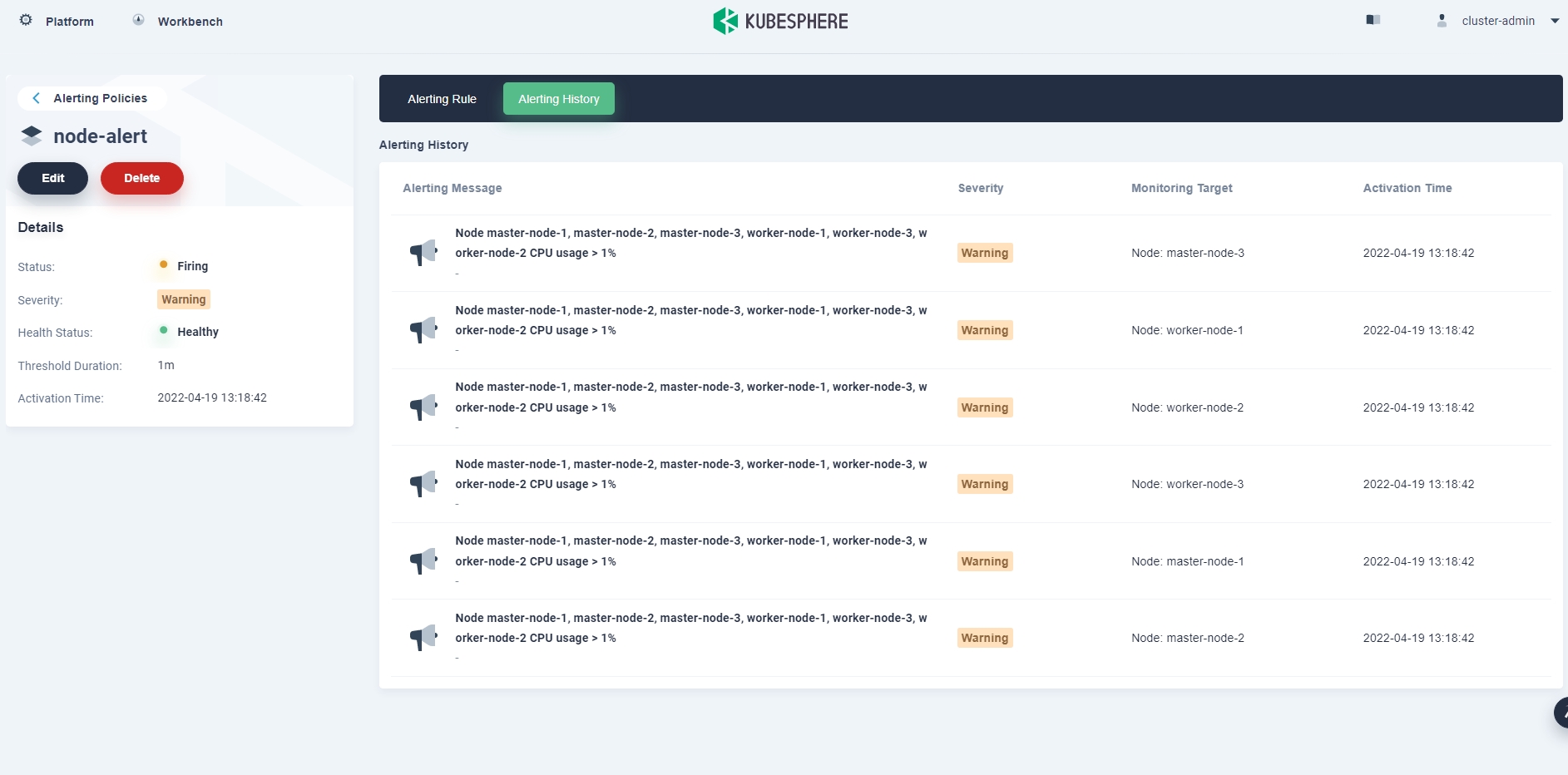Viewport: 1568px width, 775px height.
Task: Click the KubeSphere logo
Action: click(780, 21)
